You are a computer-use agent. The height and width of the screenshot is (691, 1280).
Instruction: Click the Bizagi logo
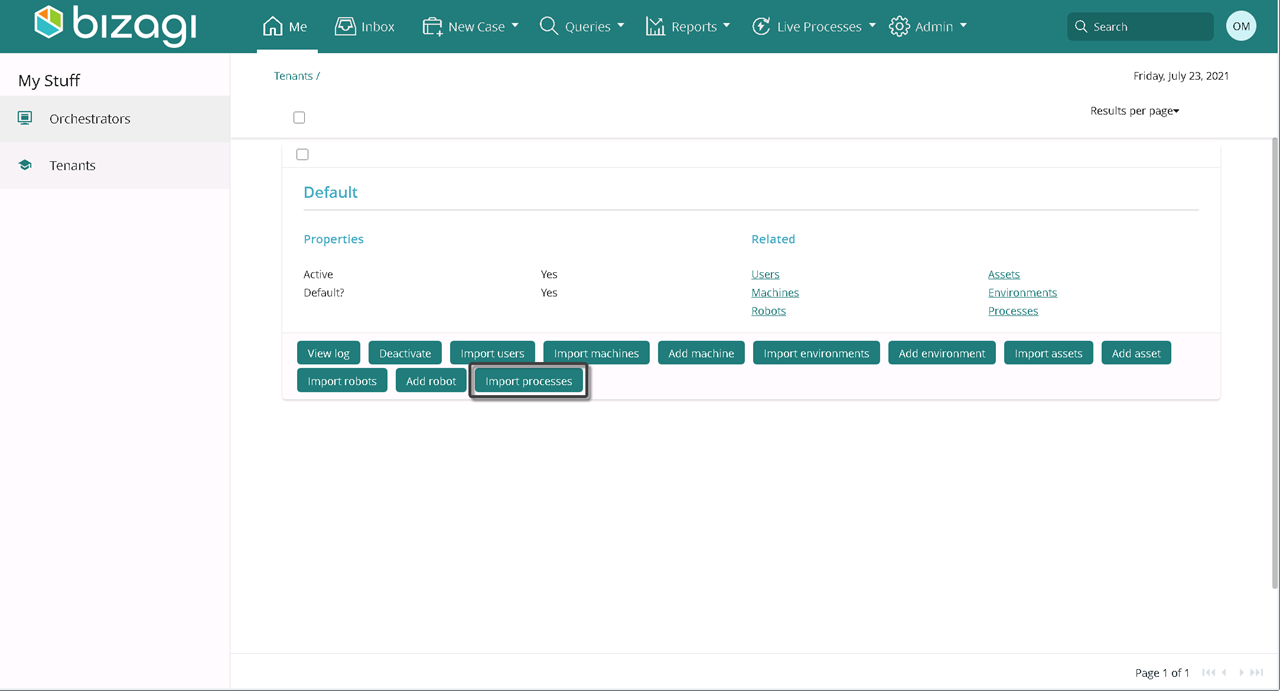click(115, 26)
